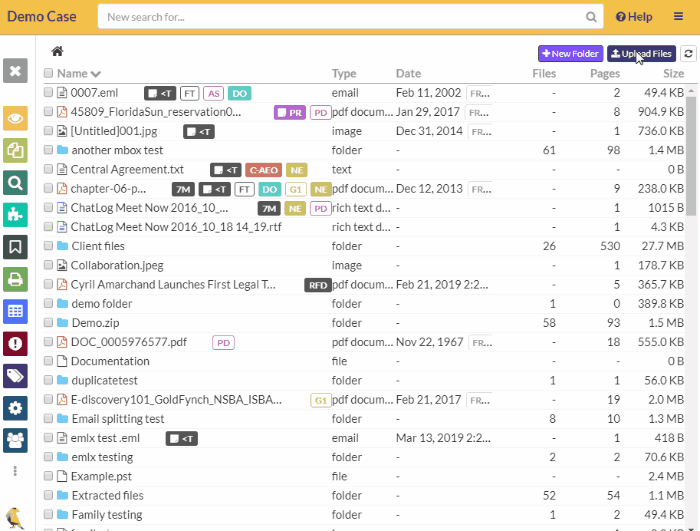The image size is (700, 531).
Task: Open the teal search icon in sidebar
Action: [15, 182]
